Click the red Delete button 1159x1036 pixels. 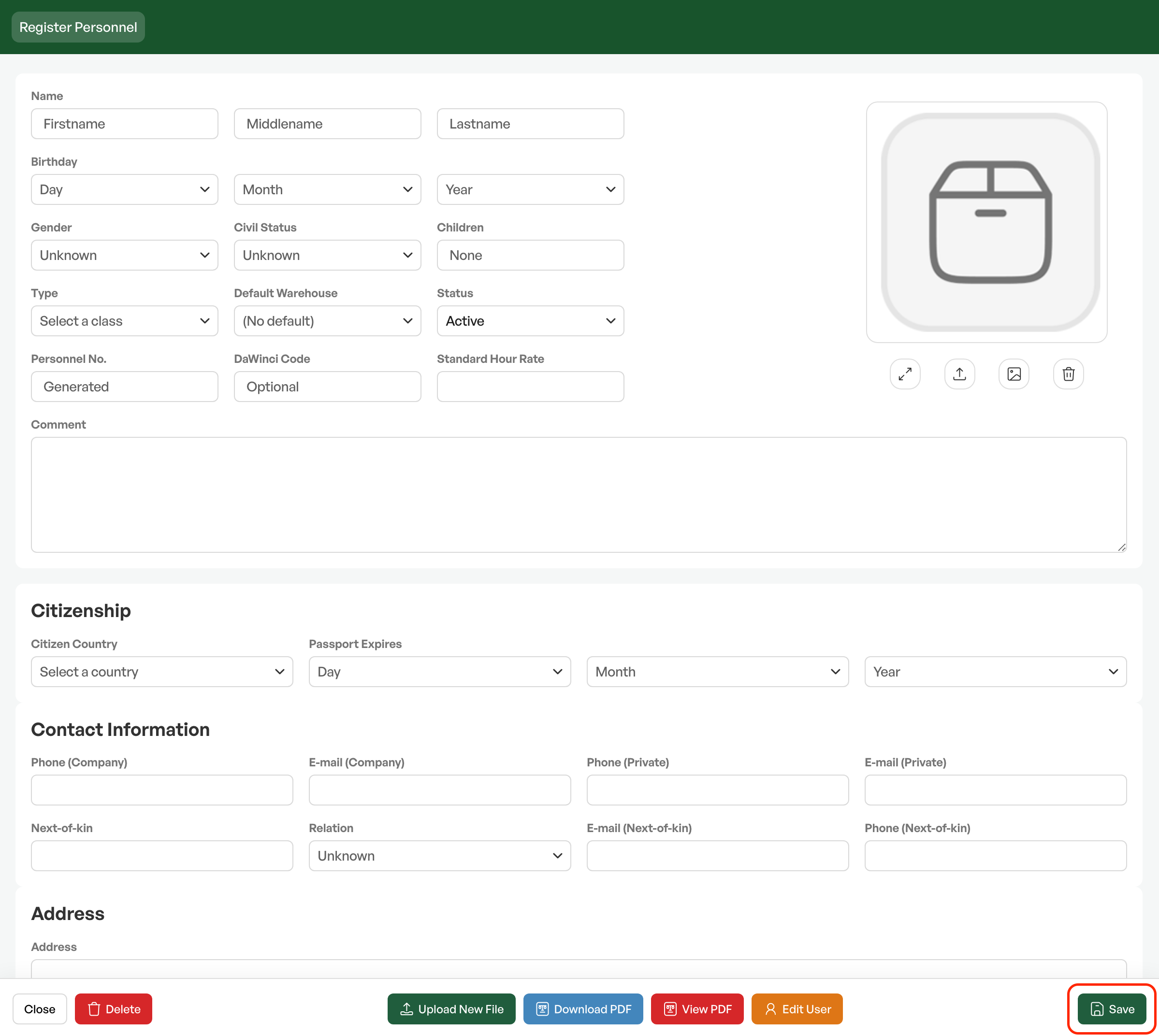[113, 1009]
